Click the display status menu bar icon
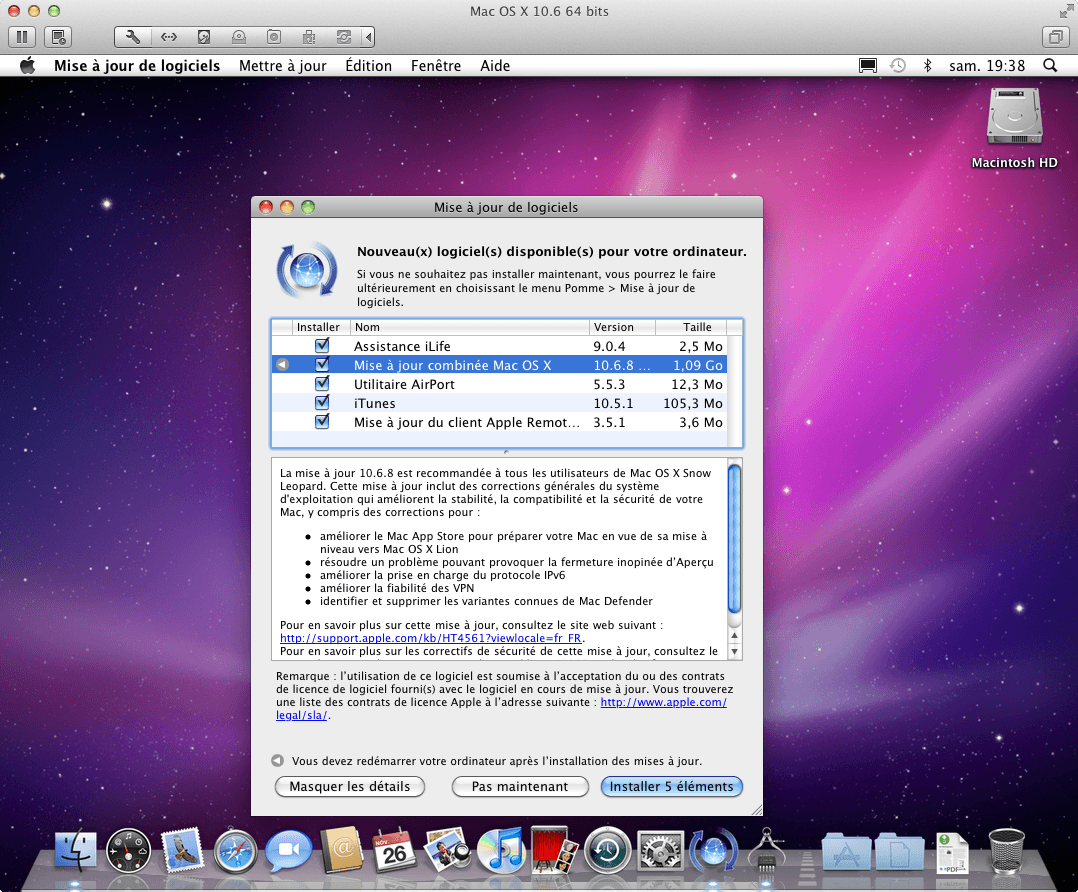 coord(868,66)
